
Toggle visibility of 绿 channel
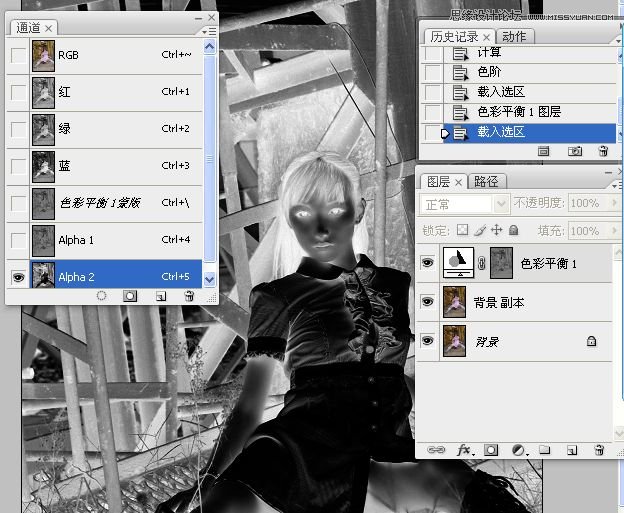click(18, 129)
